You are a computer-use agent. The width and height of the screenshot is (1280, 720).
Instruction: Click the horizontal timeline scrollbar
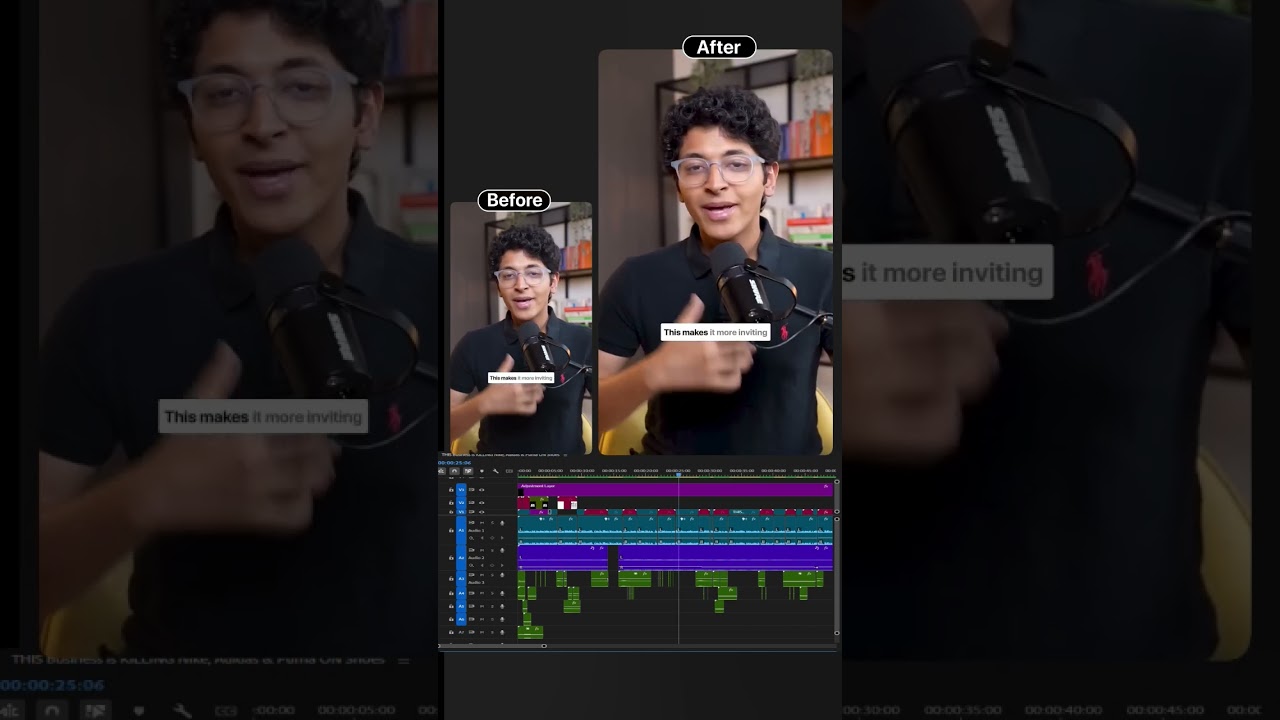click(492, 645)
